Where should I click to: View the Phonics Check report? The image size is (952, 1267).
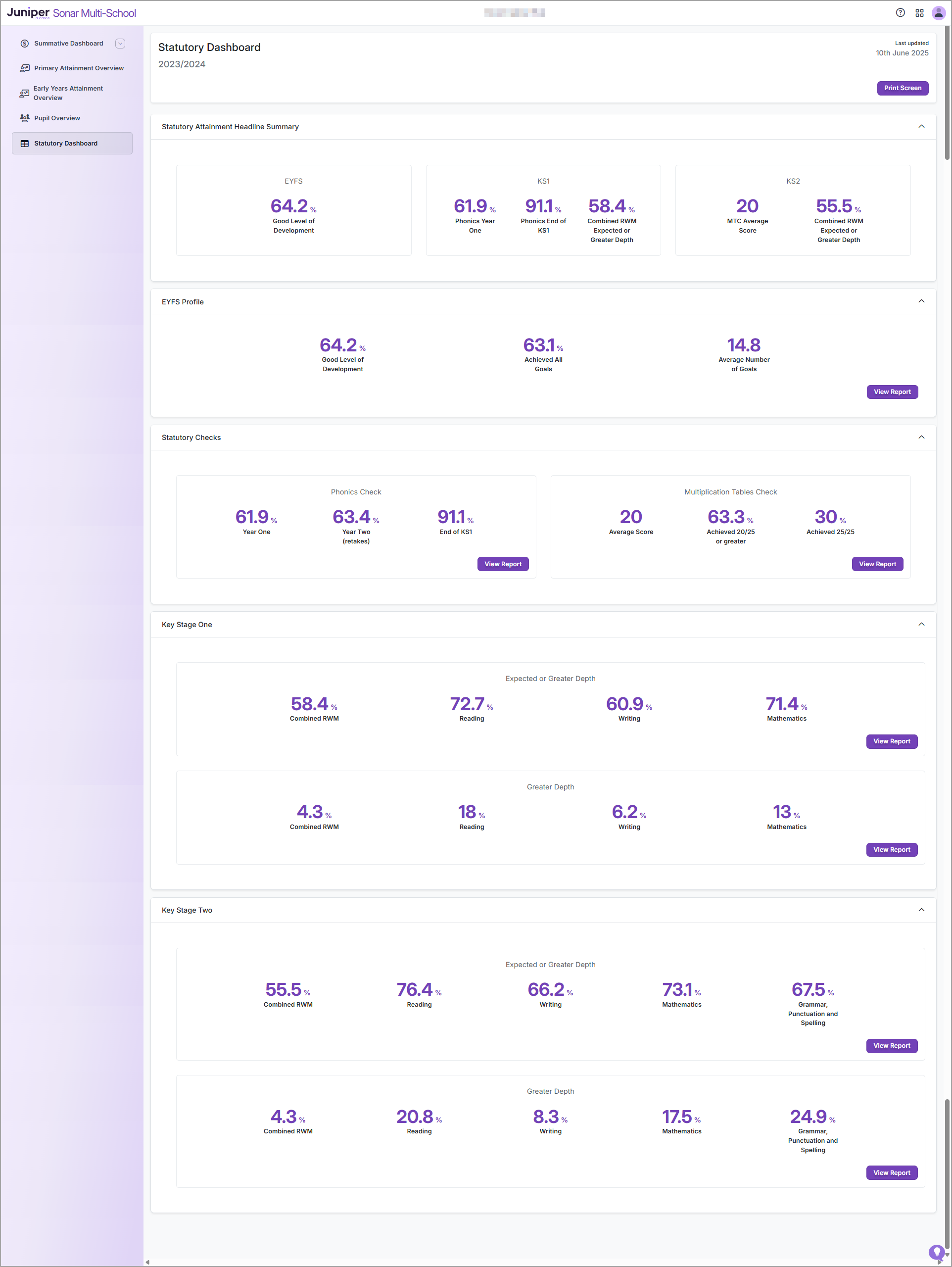[502, 564]
